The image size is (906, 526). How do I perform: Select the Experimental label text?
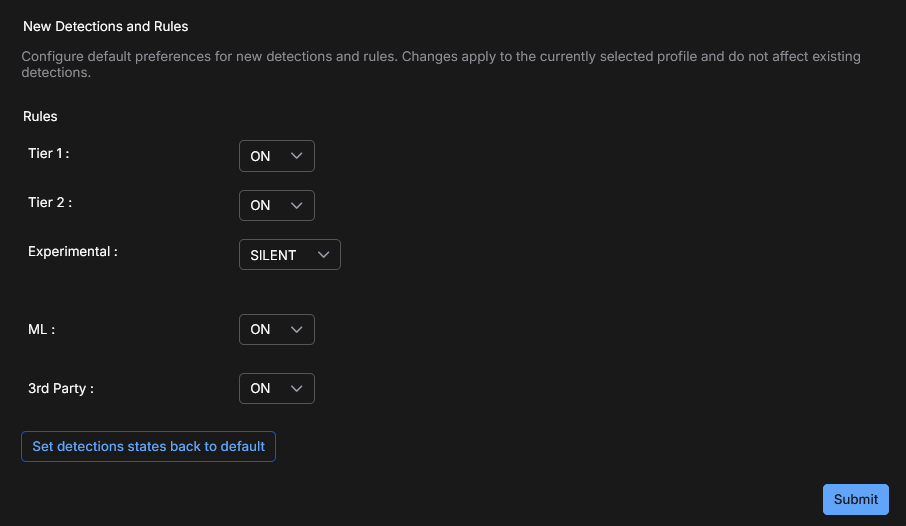[x=72, y=252]
